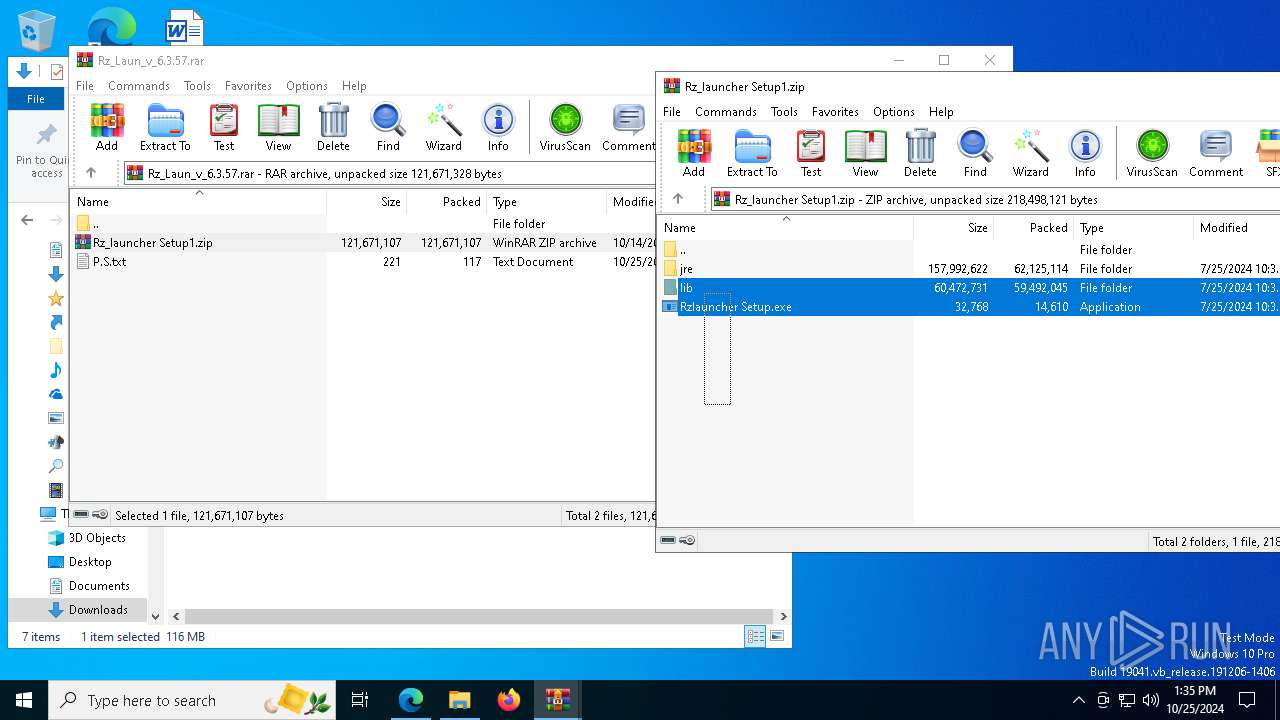
Task: Open File menu in Rz_launcher Setup1.zip window
Action: 672,112
